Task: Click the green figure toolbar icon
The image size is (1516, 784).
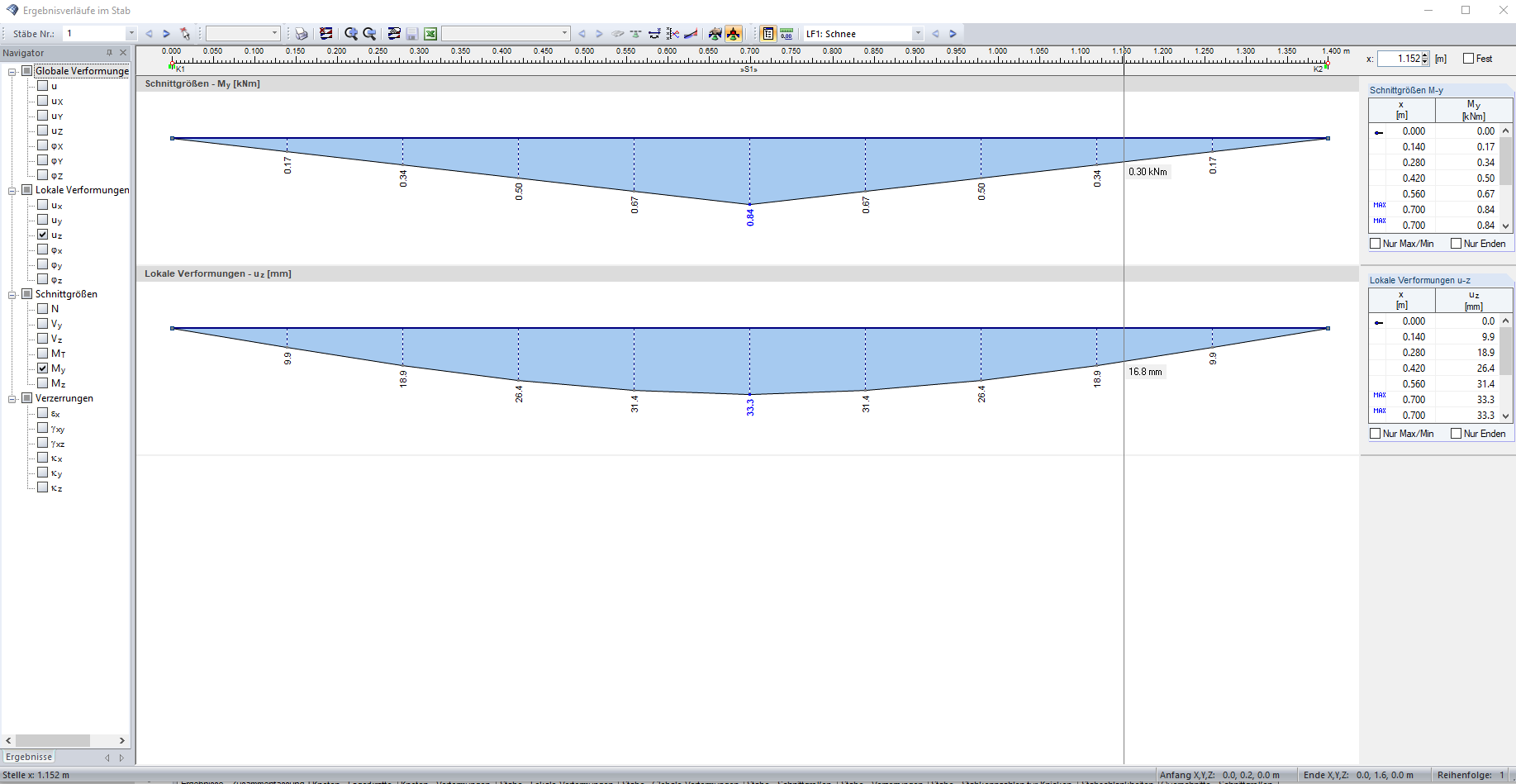Action: (715, 34)
